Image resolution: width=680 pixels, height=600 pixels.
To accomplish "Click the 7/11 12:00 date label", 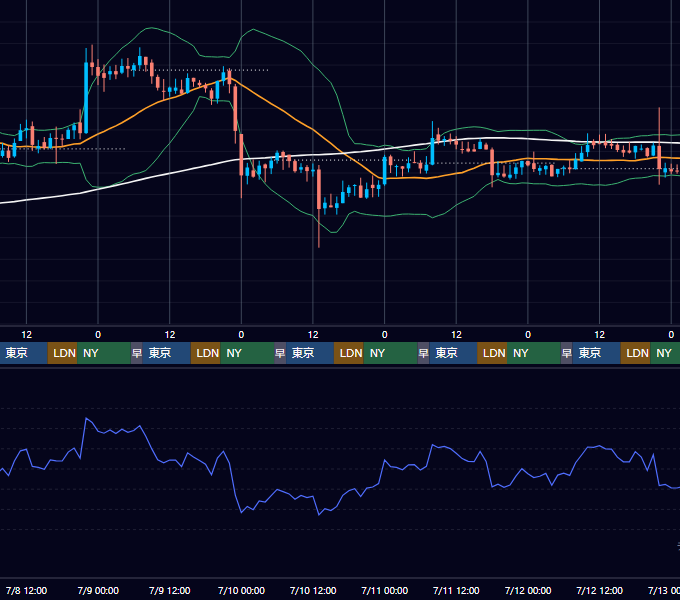I will click(x=456, y=590).
